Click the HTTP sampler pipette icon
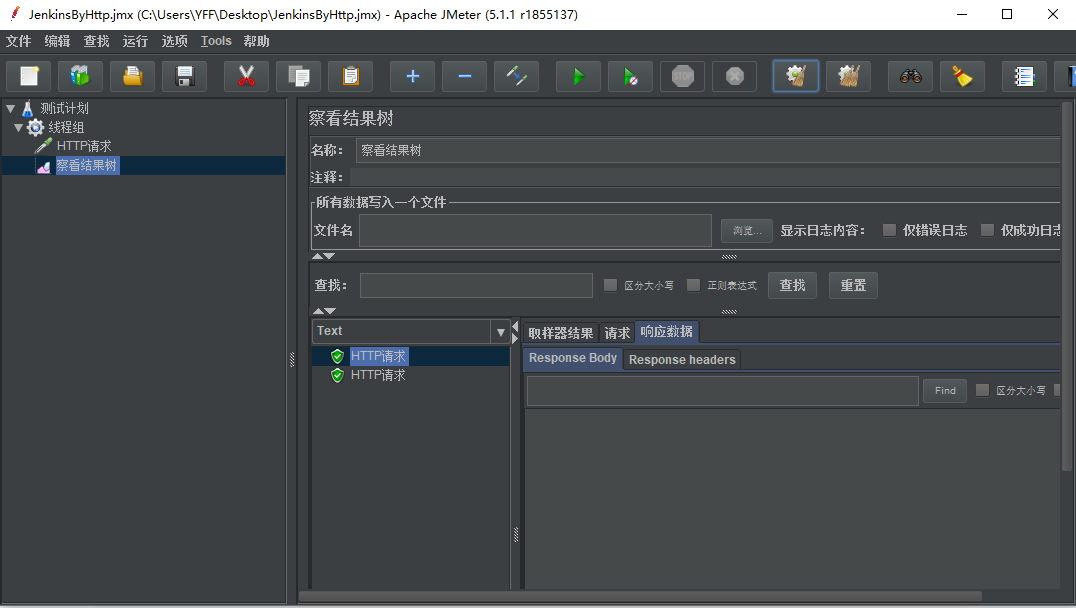Viewport: 1076px width, 608px height. tap(43, 145)
